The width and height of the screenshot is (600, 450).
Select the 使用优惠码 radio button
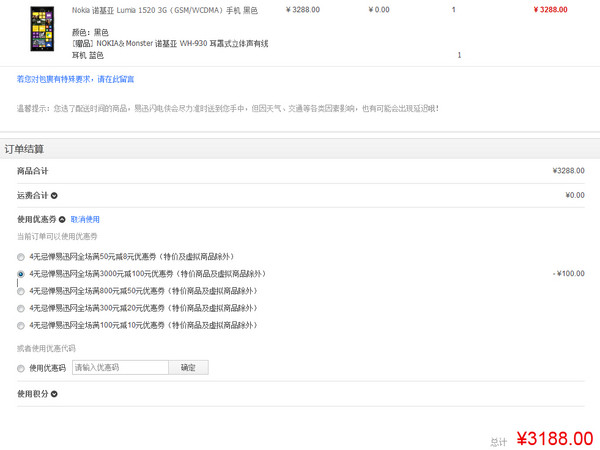pos(21,368)
